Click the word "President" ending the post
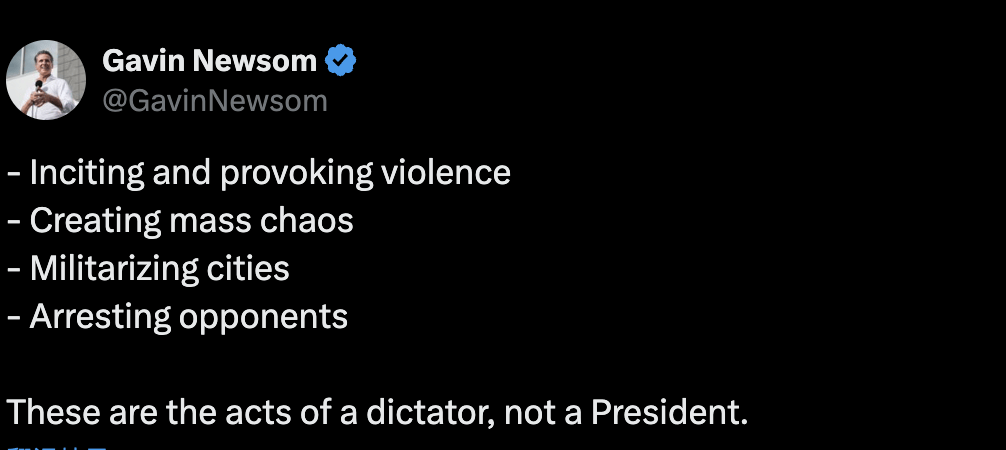1006x450 pixels. 667,412
